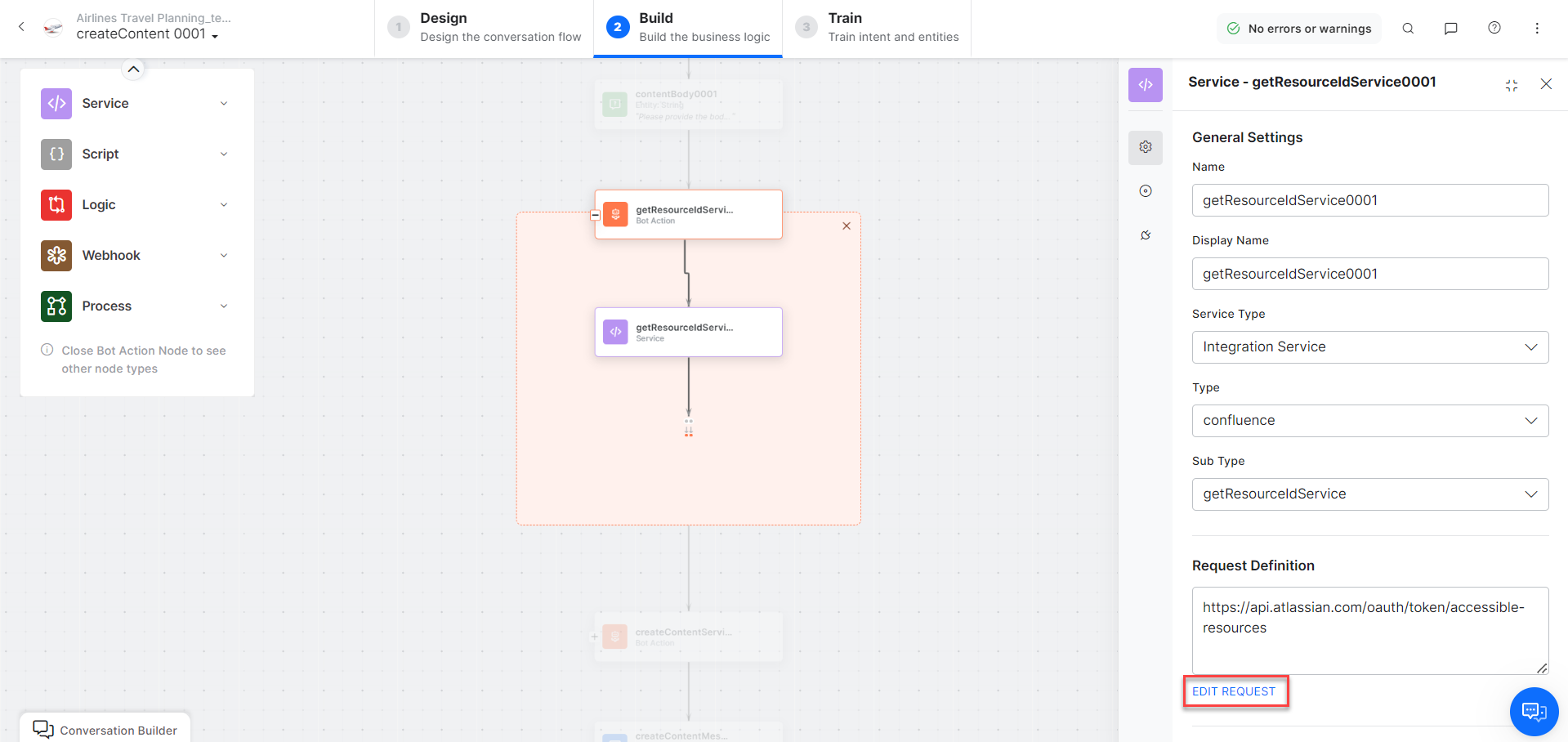
Task: Click the Display Name input field
Action: pyautogui.click(x=1369, y=274)
